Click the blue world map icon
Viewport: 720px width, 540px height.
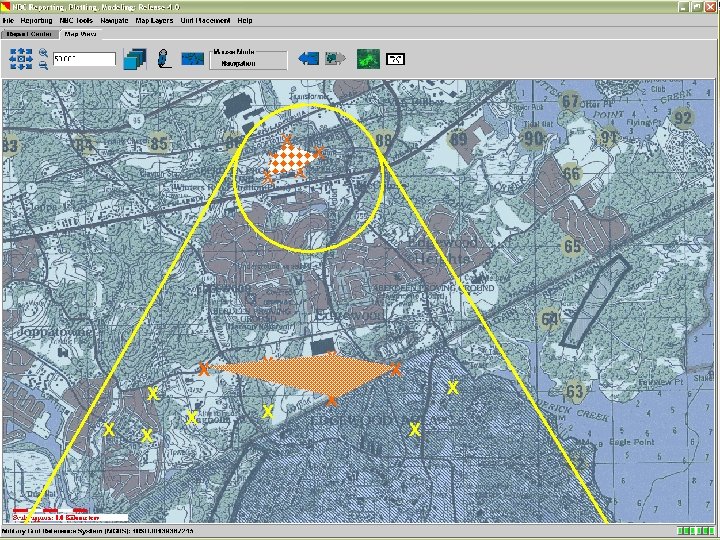[192, 59]
